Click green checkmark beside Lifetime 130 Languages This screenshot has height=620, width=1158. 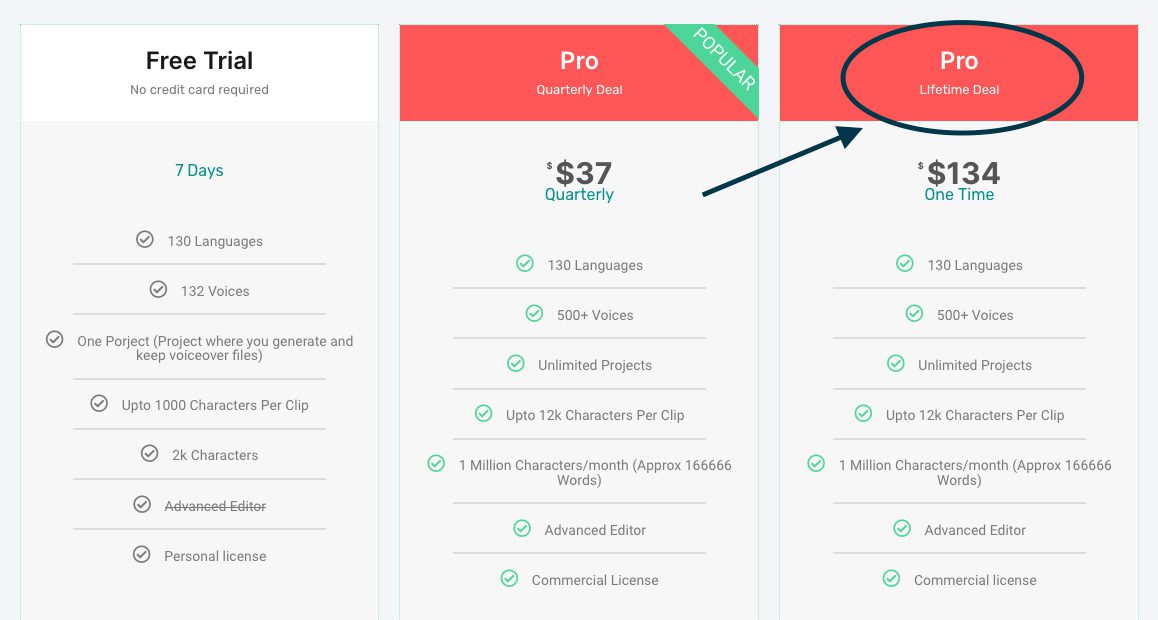(x=905, y=264)
